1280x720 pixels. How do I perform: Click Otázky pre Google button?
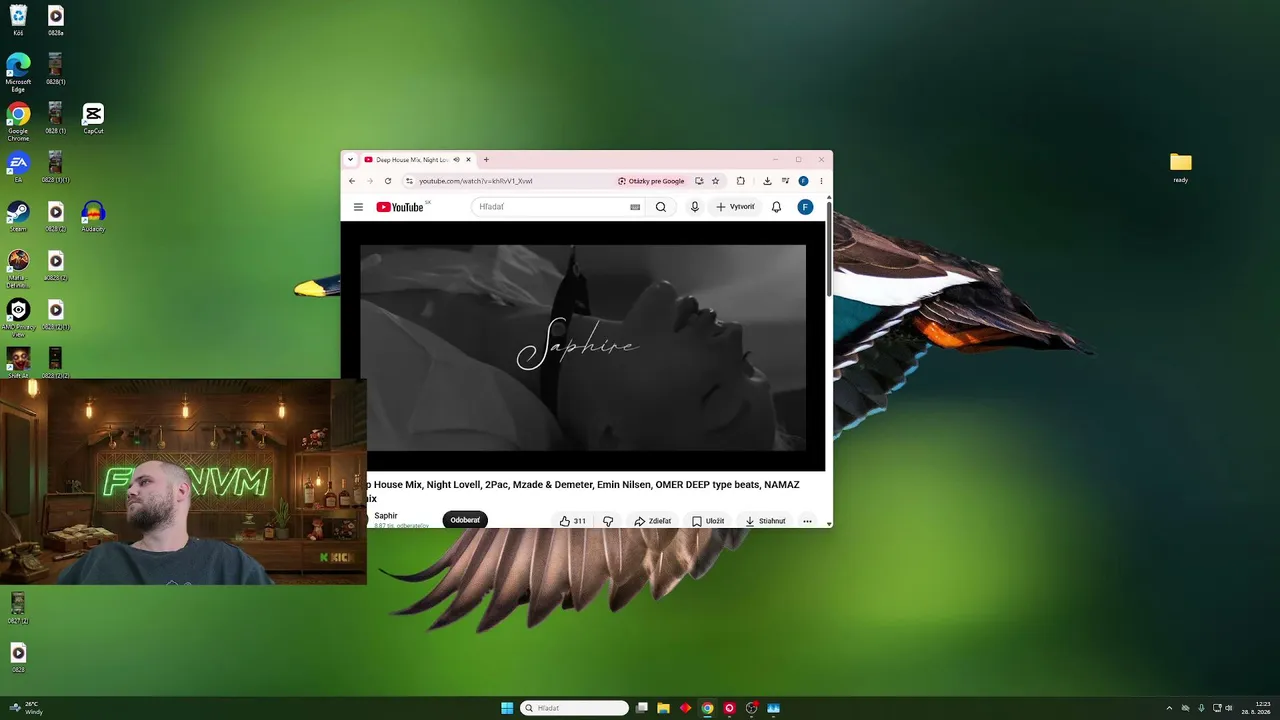click(x=651, y=181)
